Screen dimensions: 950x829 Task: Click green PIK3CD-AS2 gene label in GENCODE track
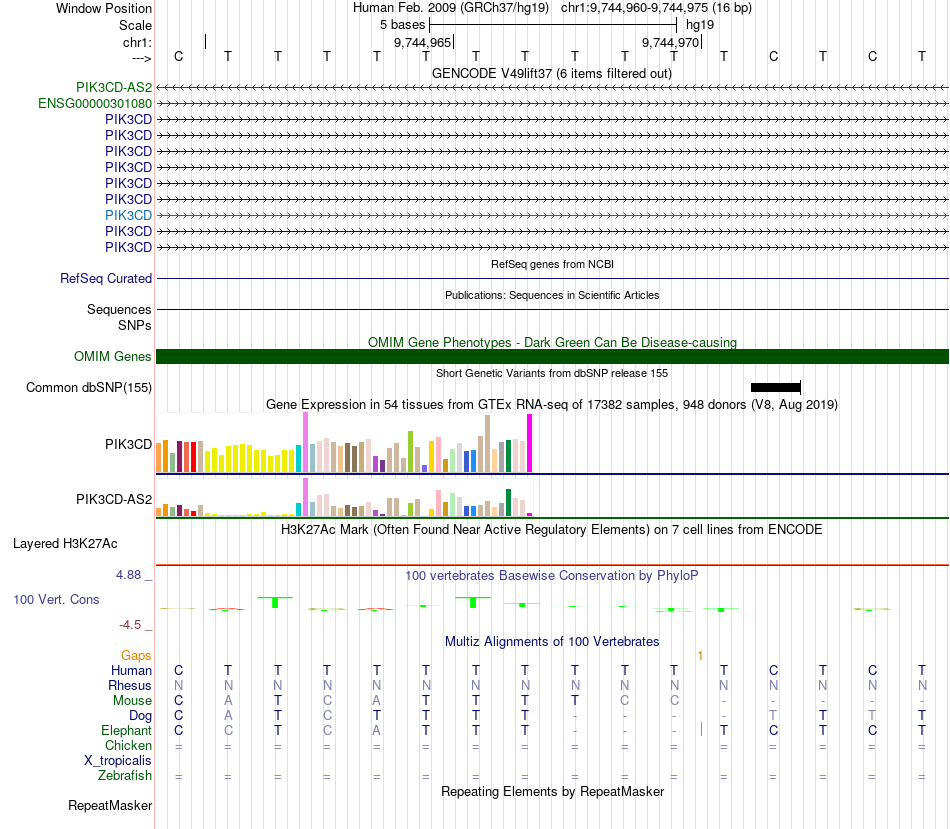point(114,87)
